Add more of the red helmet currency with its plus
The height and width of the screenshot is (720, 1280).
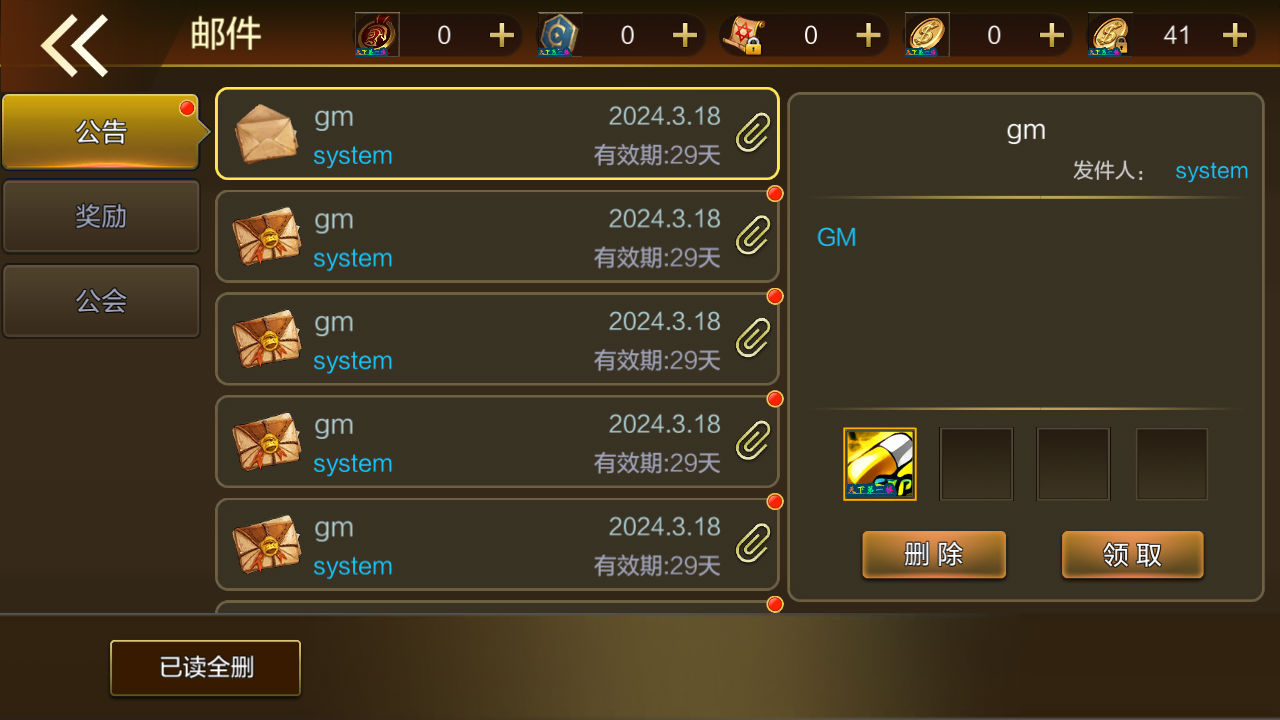click(501, 36)
